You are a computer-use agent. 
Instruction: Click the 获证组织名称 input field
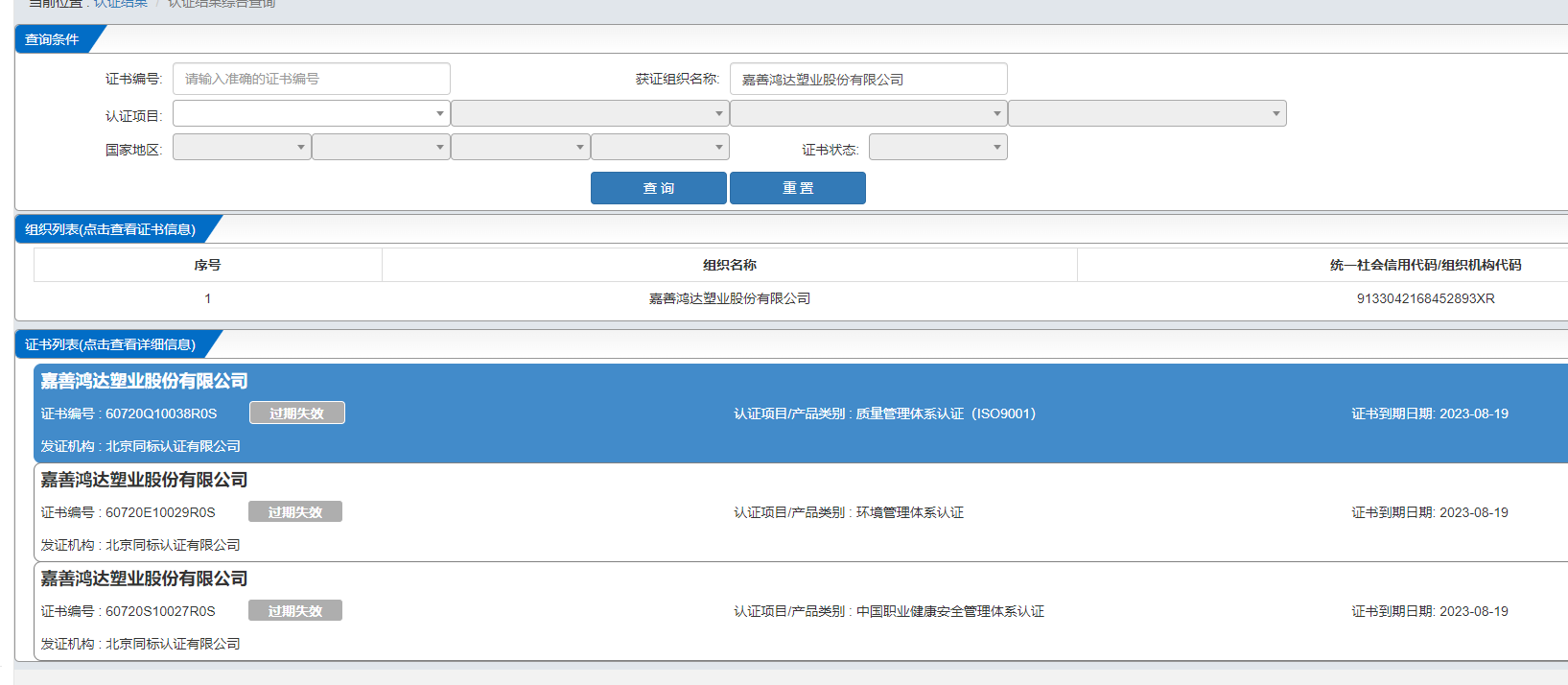tap(868, 79)
